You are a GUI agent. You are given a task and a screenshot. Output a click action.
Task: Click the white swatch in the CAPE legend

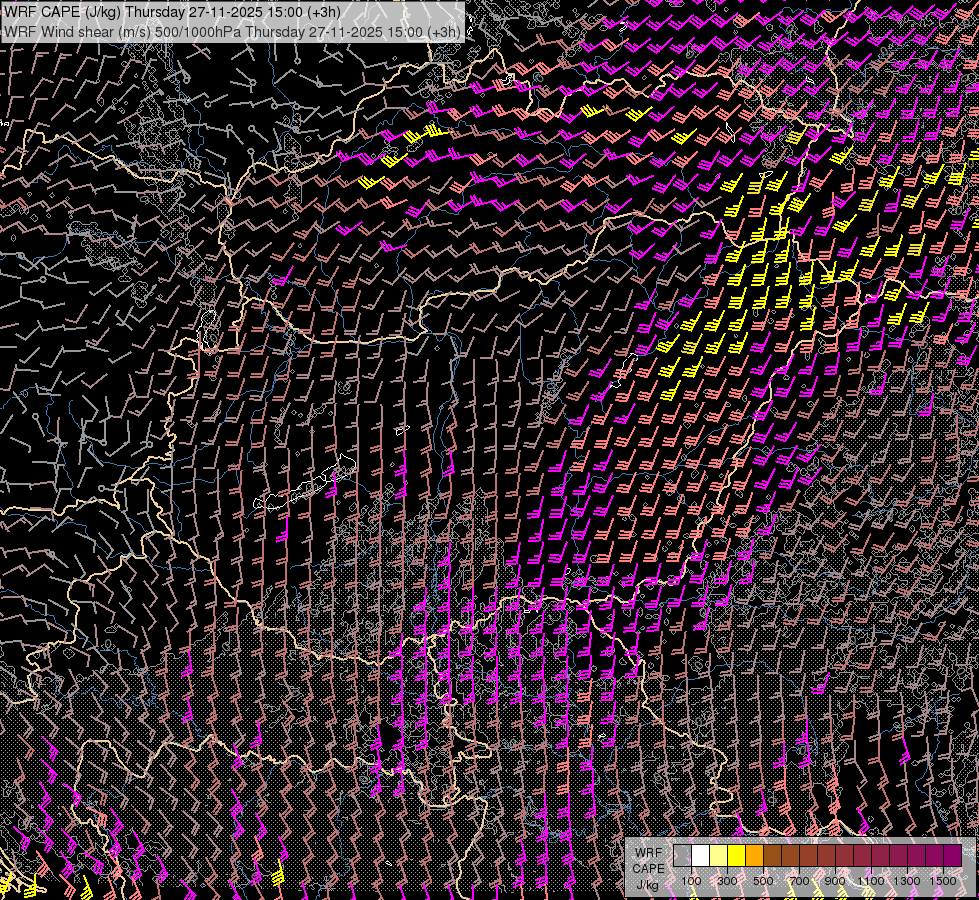[700, 855]
